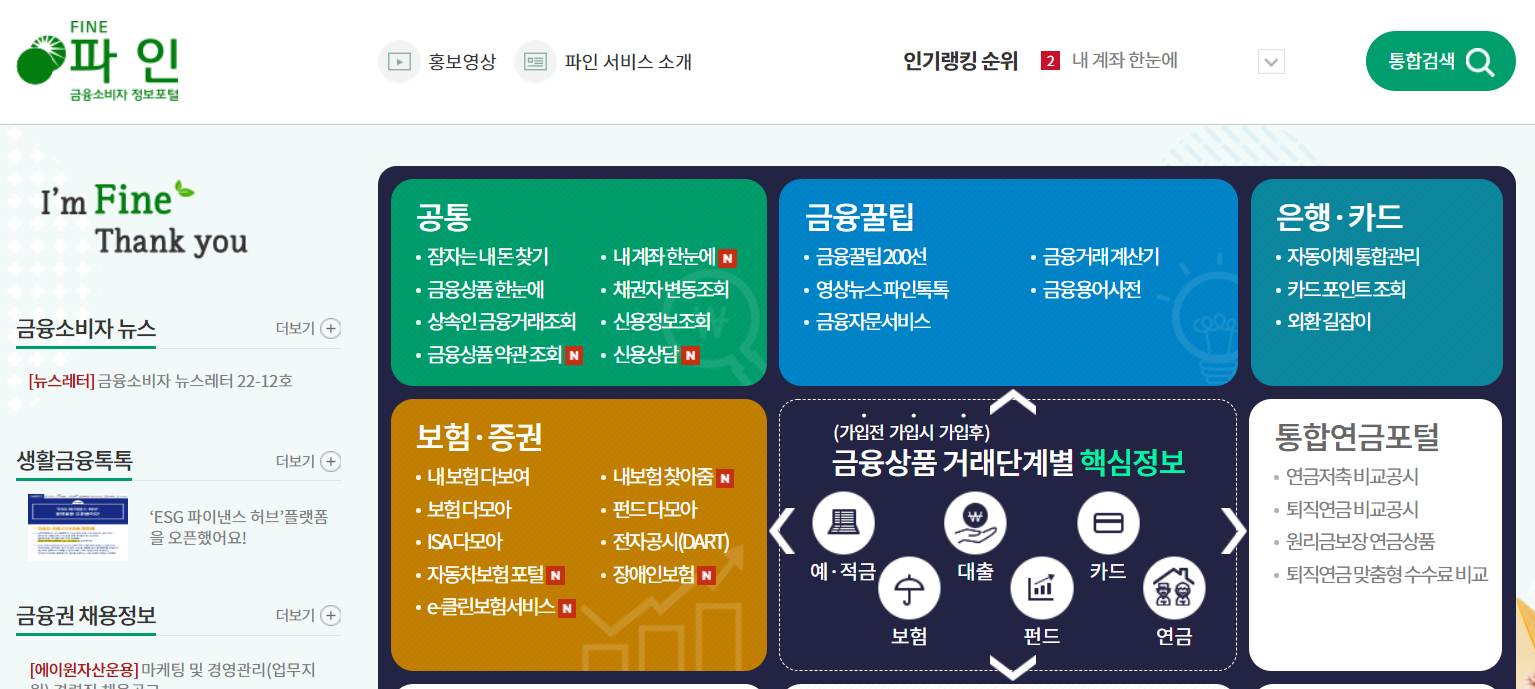Open 에이원자산운용 recruitment posting
Viewport: 1535px width, 689px height.
click(x=172, y=678)
